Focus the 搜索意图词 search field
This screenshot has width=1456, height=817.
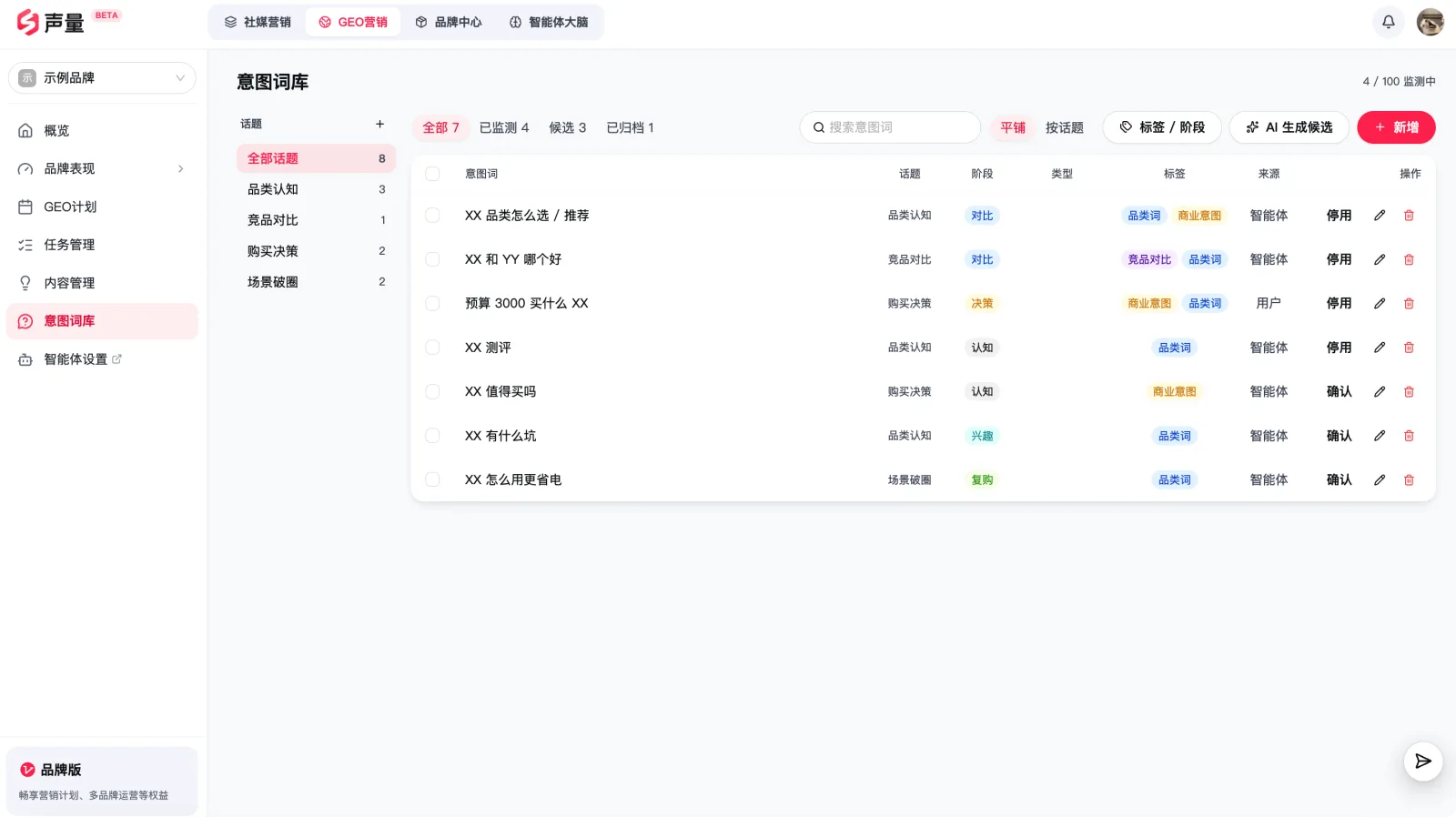tap(890, 127)
